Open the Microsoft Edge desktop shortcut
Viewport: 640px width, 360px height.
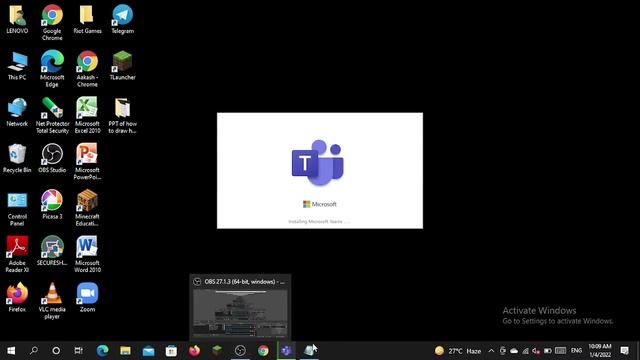point(52,69)
